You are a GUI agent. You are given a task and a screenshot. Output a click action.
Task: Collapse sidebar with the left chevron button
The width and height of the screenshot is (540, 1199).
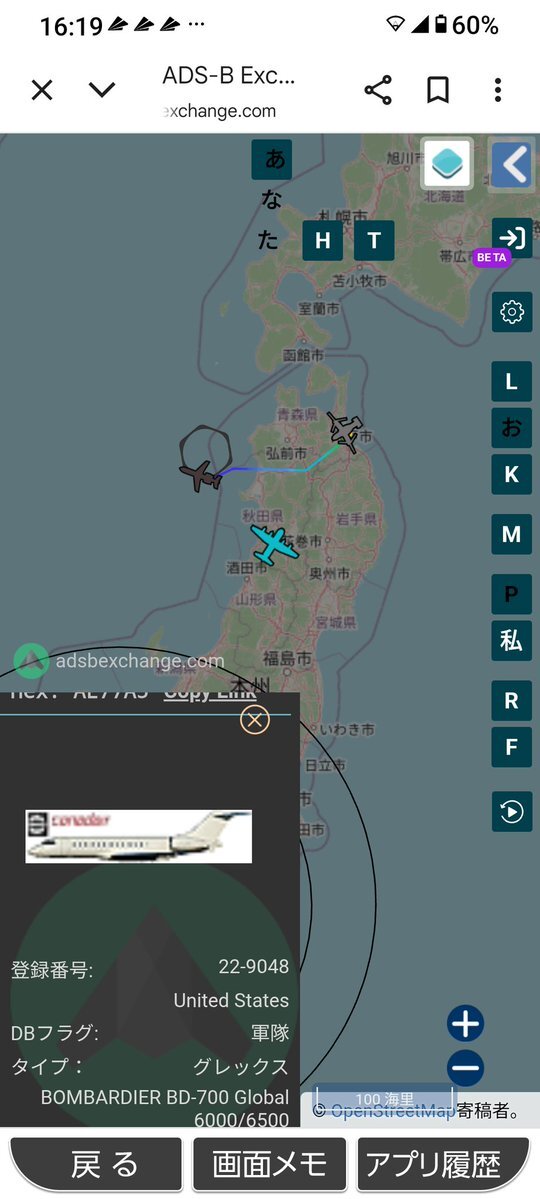[512, 163]
